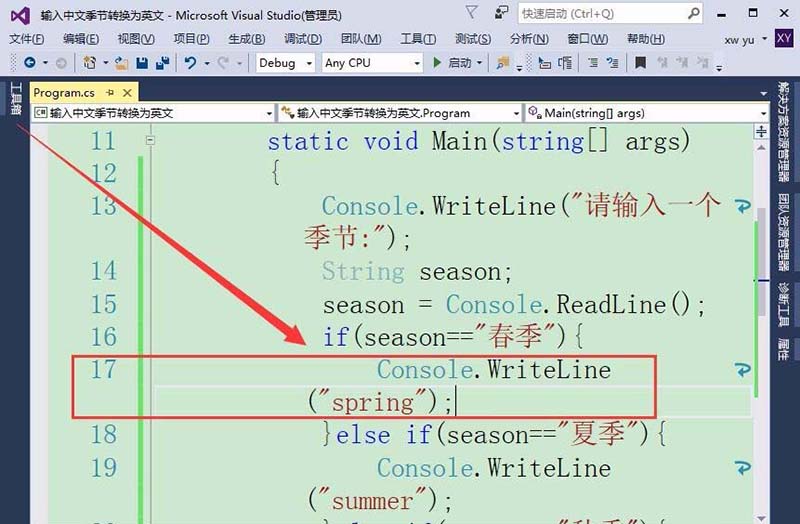The image size is (800, 524).
Task: Click the clear bookmarks icon
Action: (x=703, y=63)
